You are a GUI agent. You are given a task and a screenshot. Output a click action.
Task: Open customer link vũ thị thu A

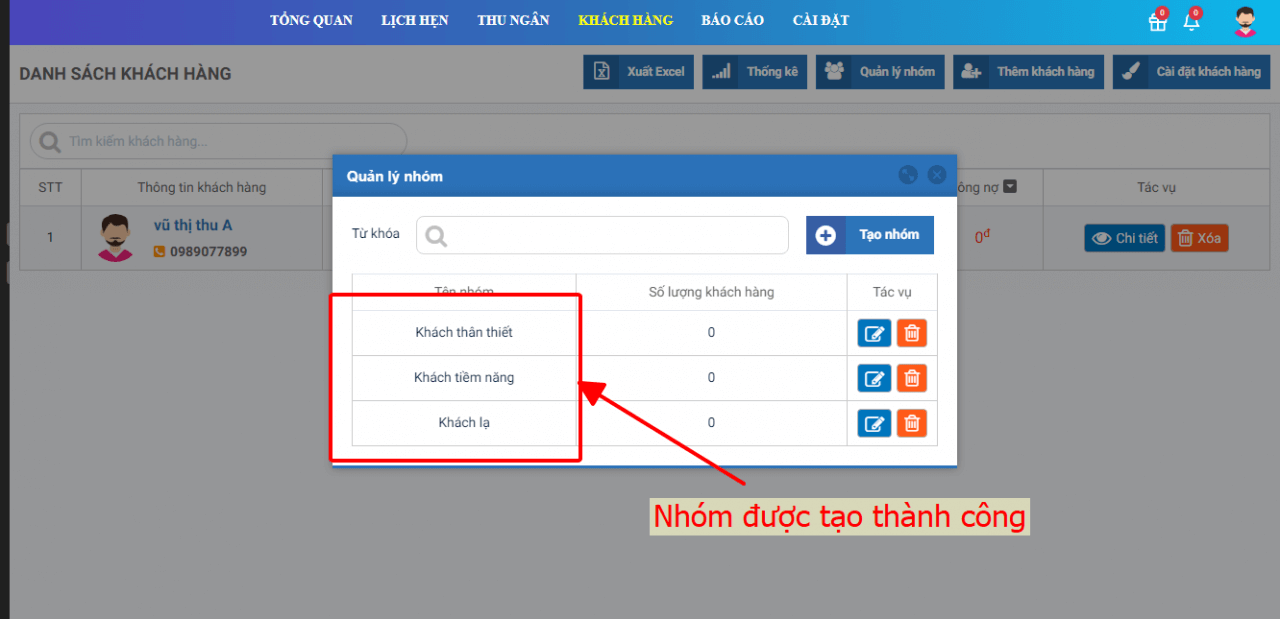(192, 225)
